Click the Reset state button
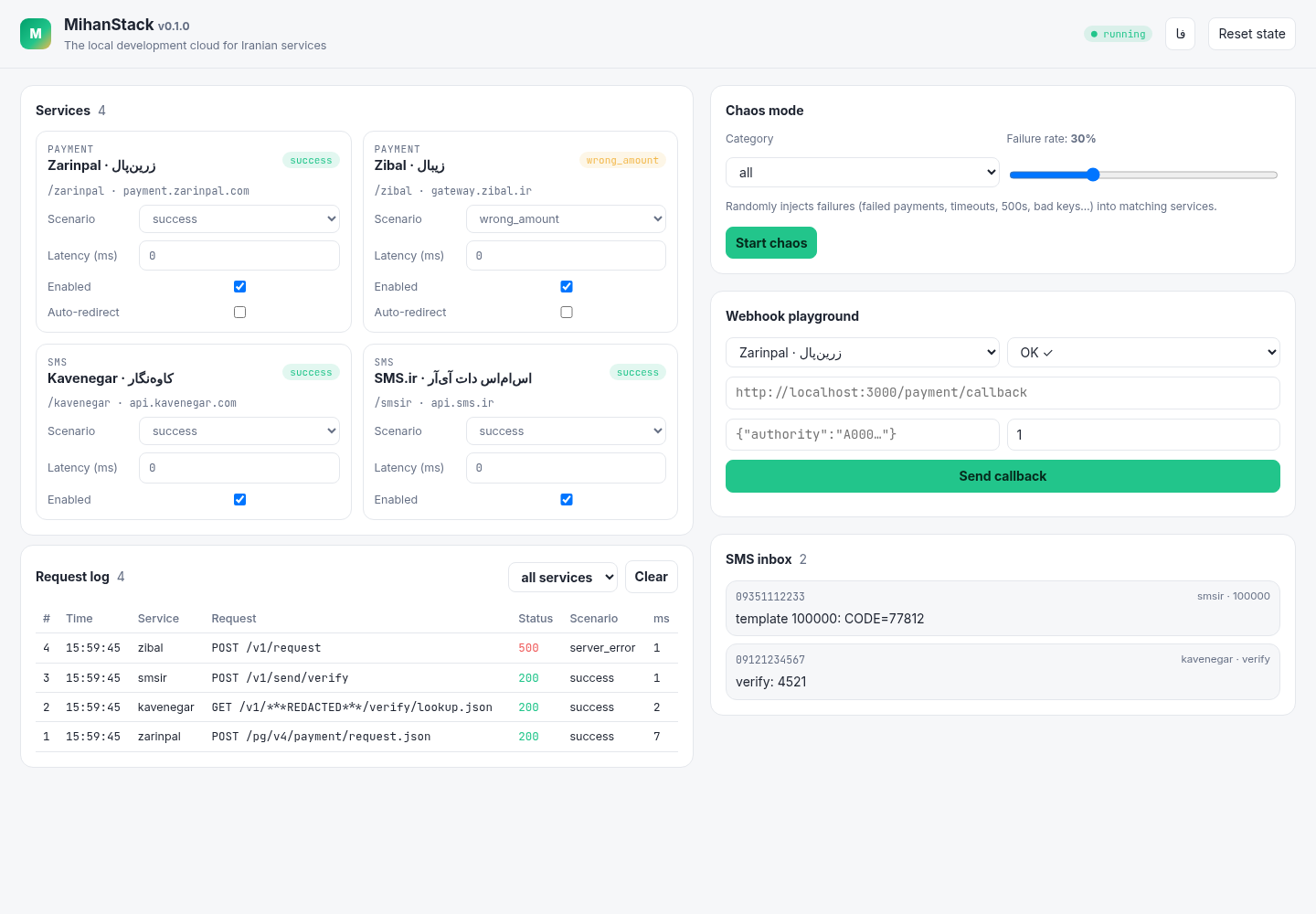Viewport: 1316px width, 914px height. tap(1252, 34)
